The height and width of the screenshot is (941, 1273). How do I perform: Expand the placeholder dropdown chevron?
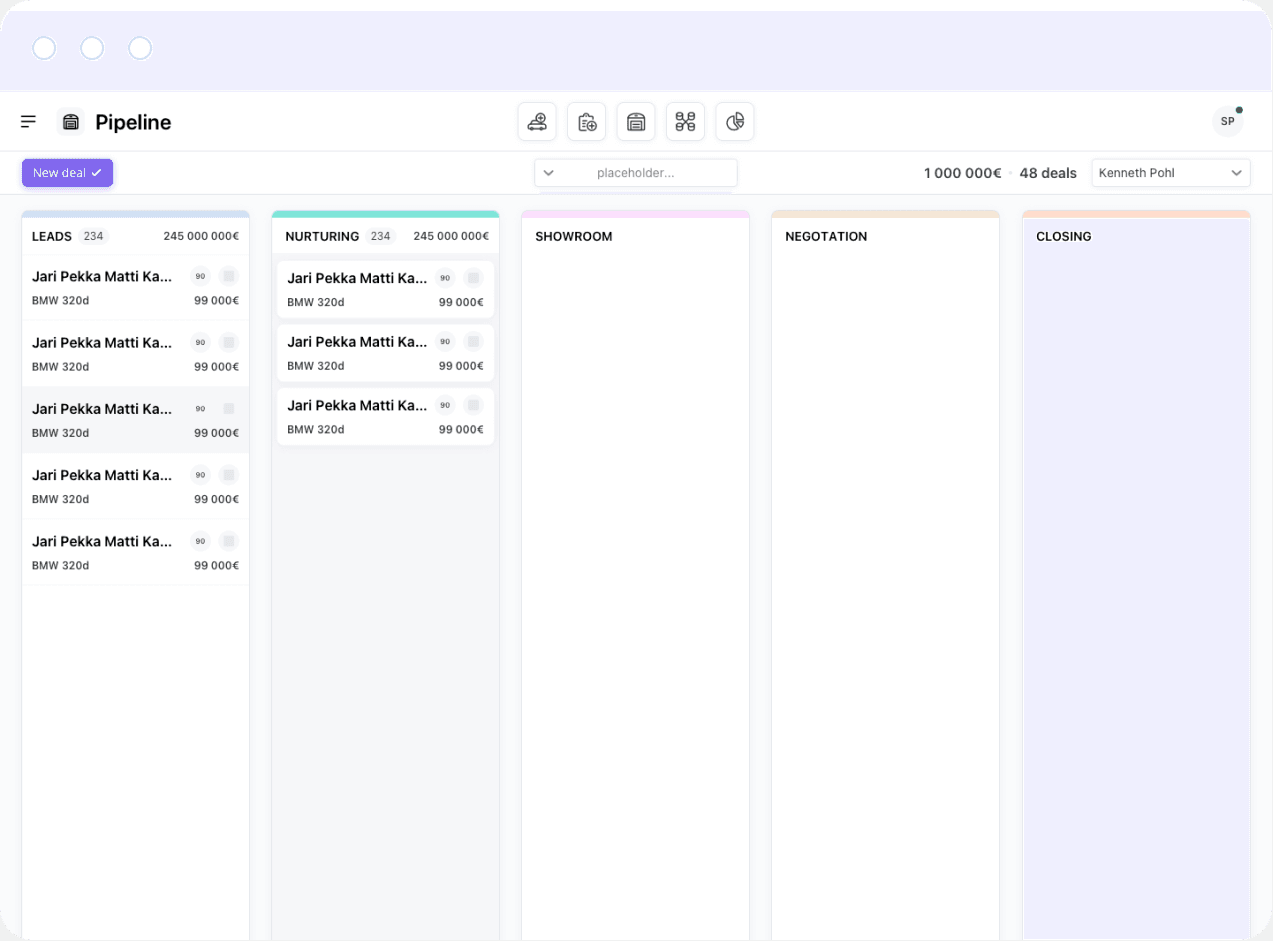click(x=549, y=173)
